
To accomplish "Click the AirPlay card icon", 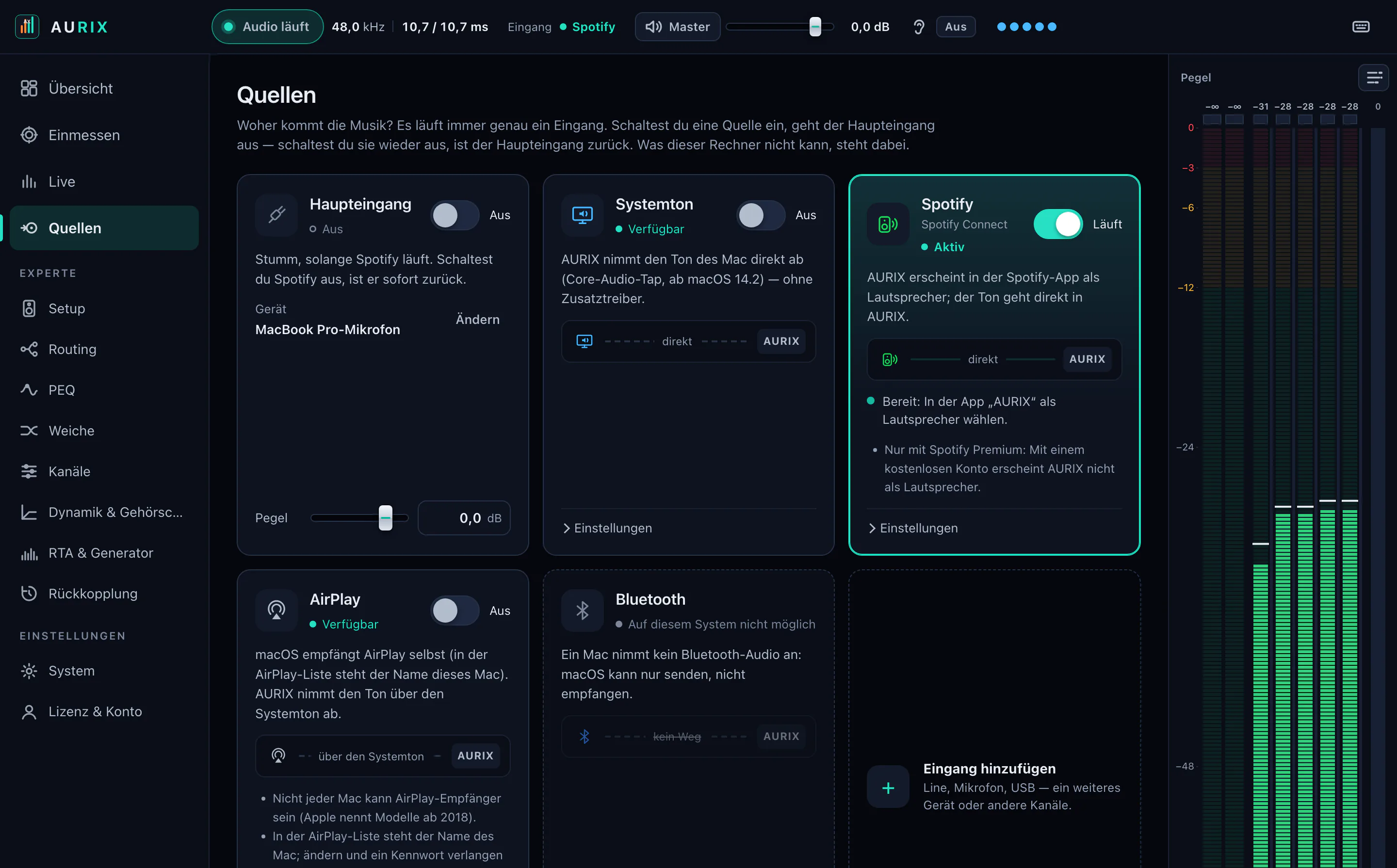I will tap(277, 610).
